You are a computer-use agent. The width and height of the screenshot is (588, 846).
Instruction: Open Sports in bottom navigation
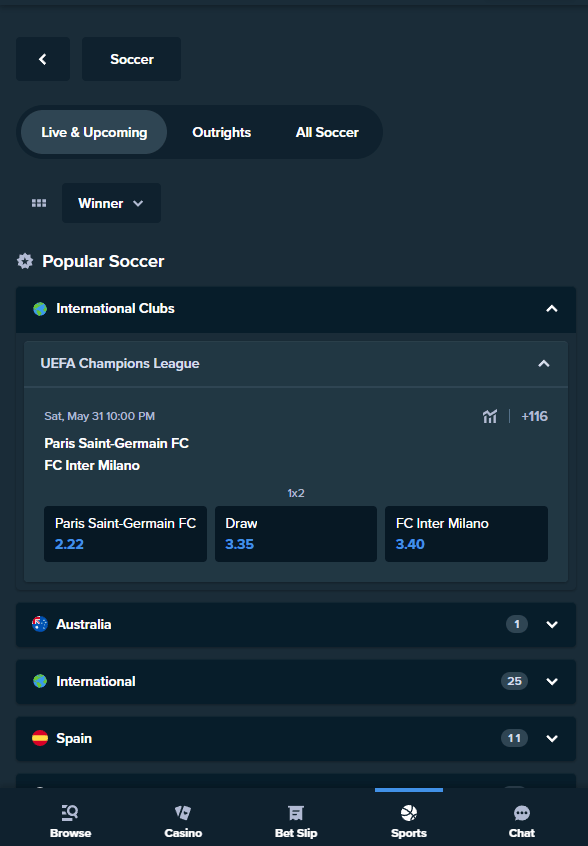(x=409, y=821)
